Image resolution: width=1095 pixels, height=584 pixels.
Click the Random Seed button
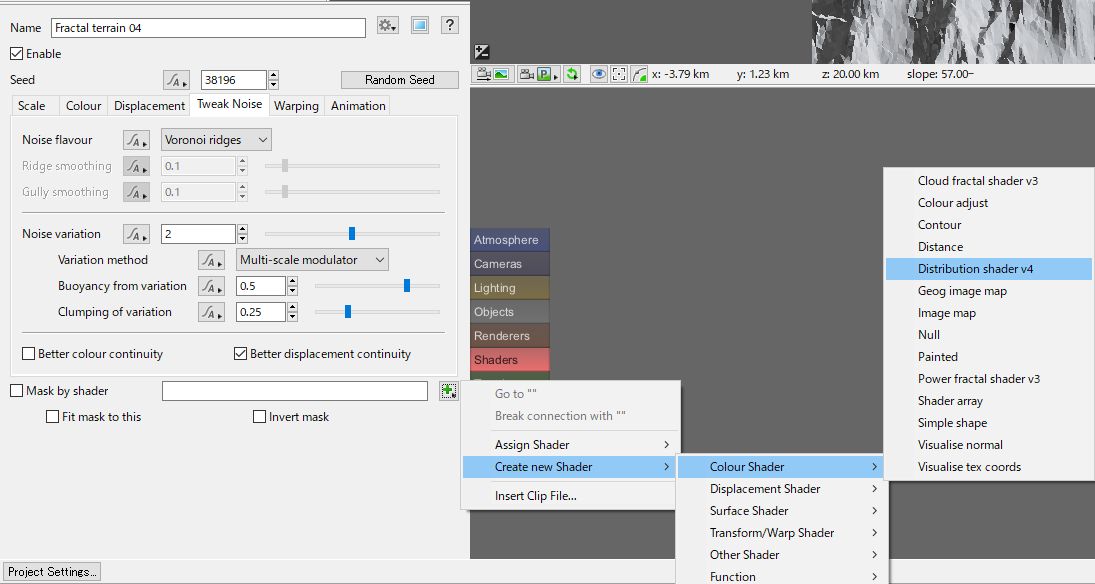[x=400, y=80]
